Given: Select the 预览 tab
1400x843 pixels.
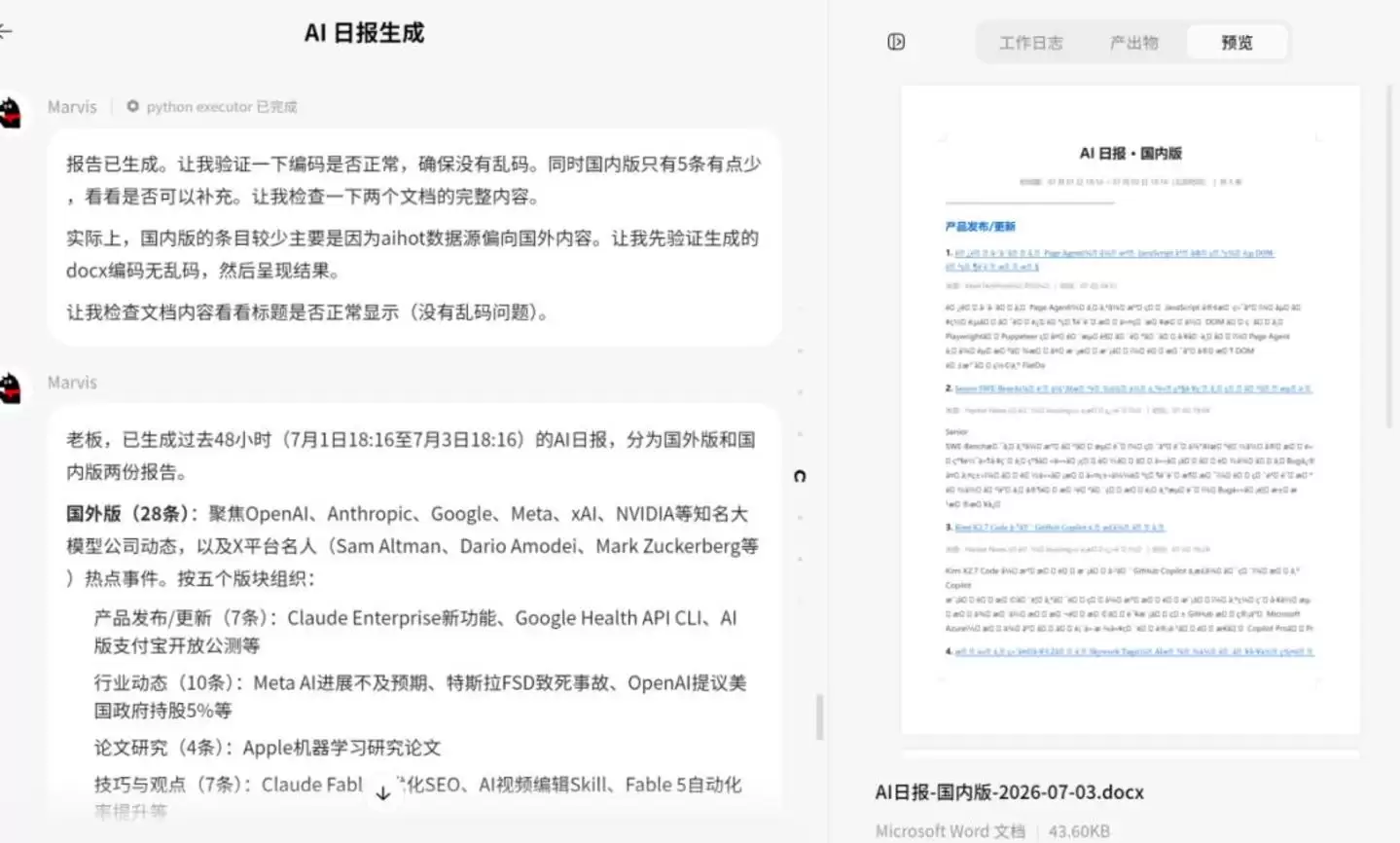Looking at the screenshot, I should [1237, 43].
